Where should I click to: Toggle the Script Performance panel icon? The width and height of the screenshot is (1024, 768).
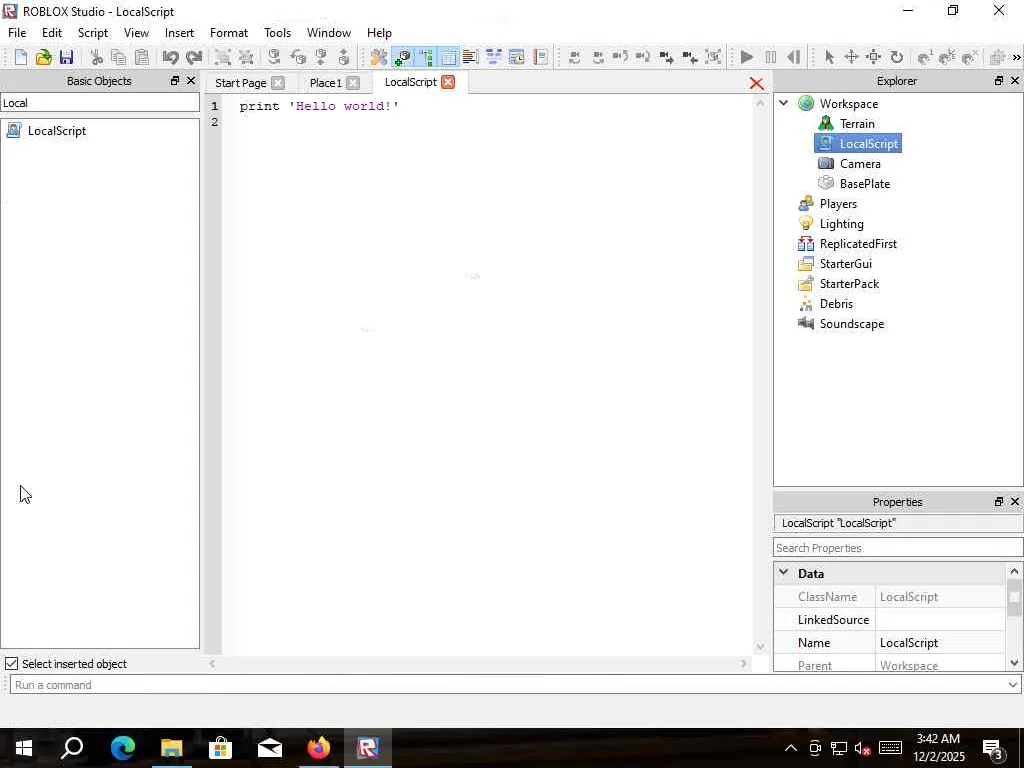click(540, 57)
